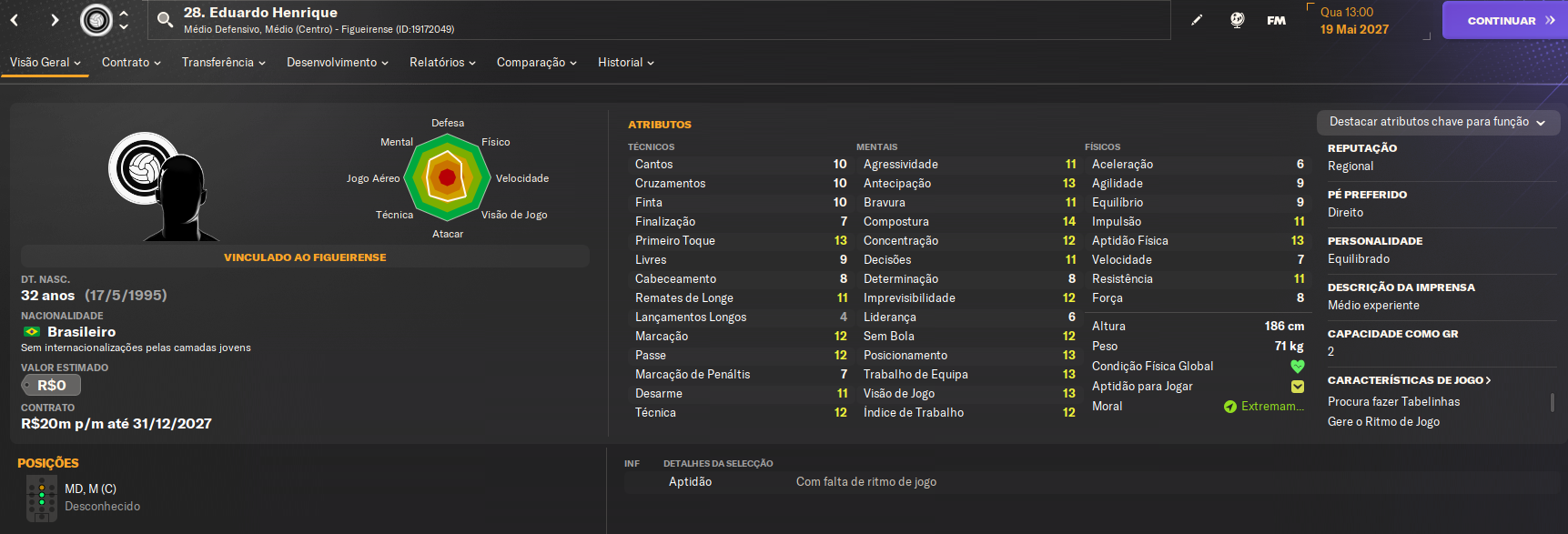Click the pencil edit icon
Viewport: 1568px width, 534px height.
coord(1197,20)
